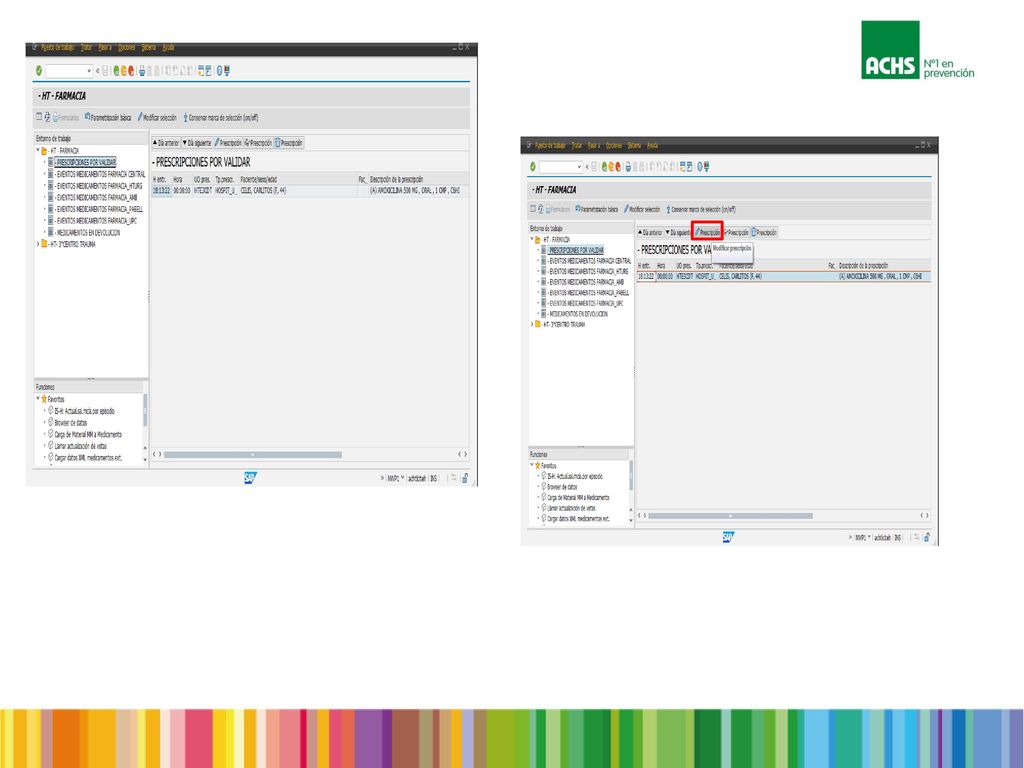1024x768 pixels.
Task: Click the SAP logo in left window status bar
Action: click(x=251, y=478)
